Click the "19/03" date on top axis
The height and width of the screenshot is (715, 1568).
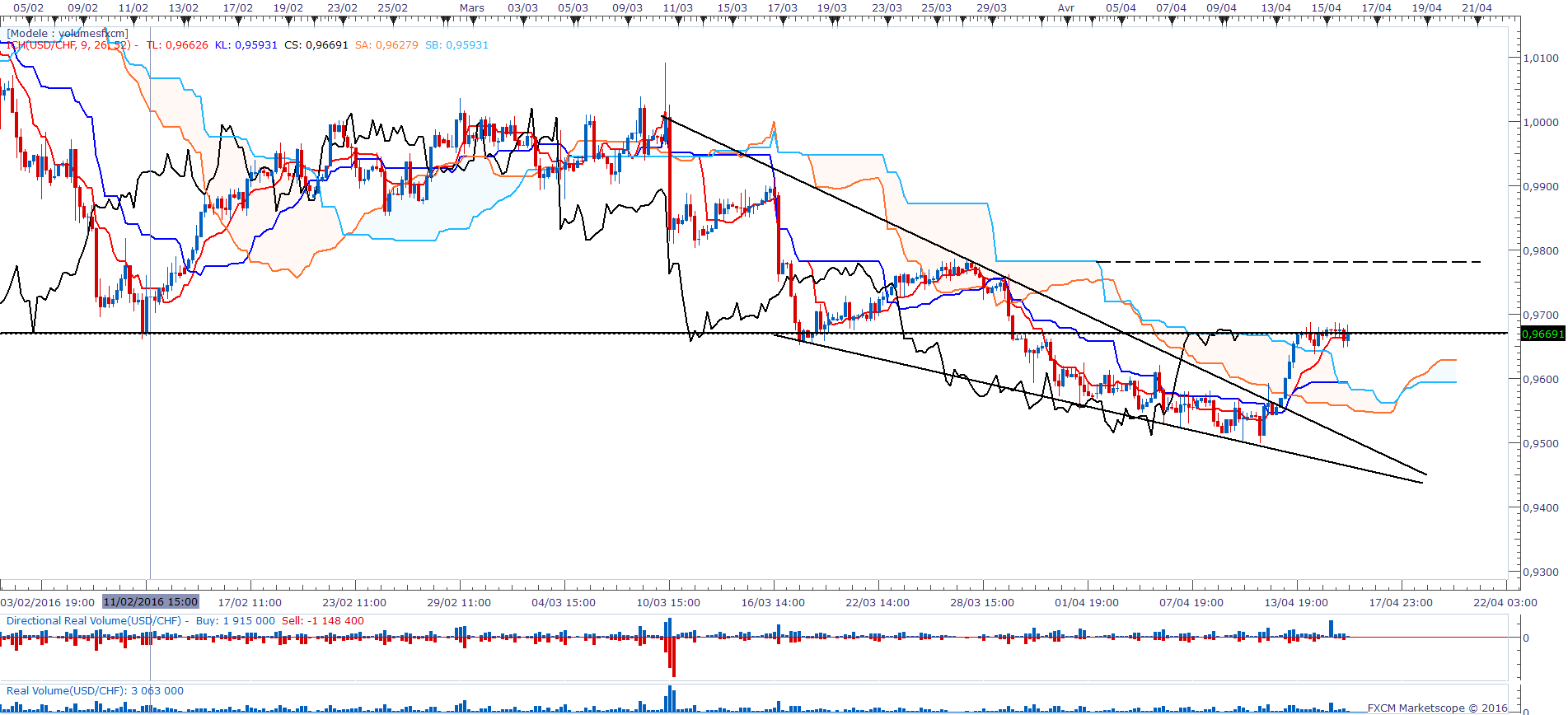point(832,8)
